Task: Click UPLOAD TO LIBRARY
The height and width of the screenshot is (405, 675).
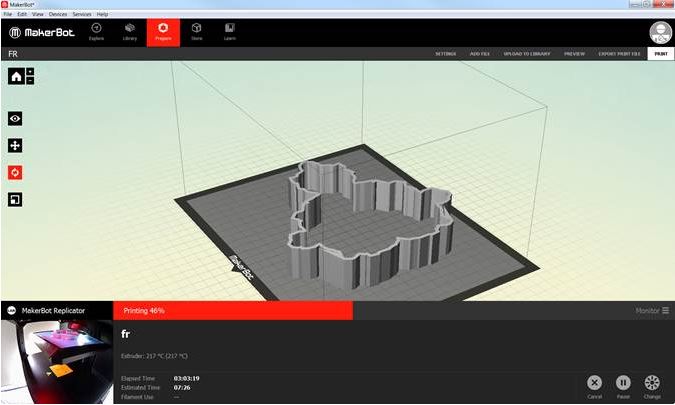Action: [x=527, y=54]
